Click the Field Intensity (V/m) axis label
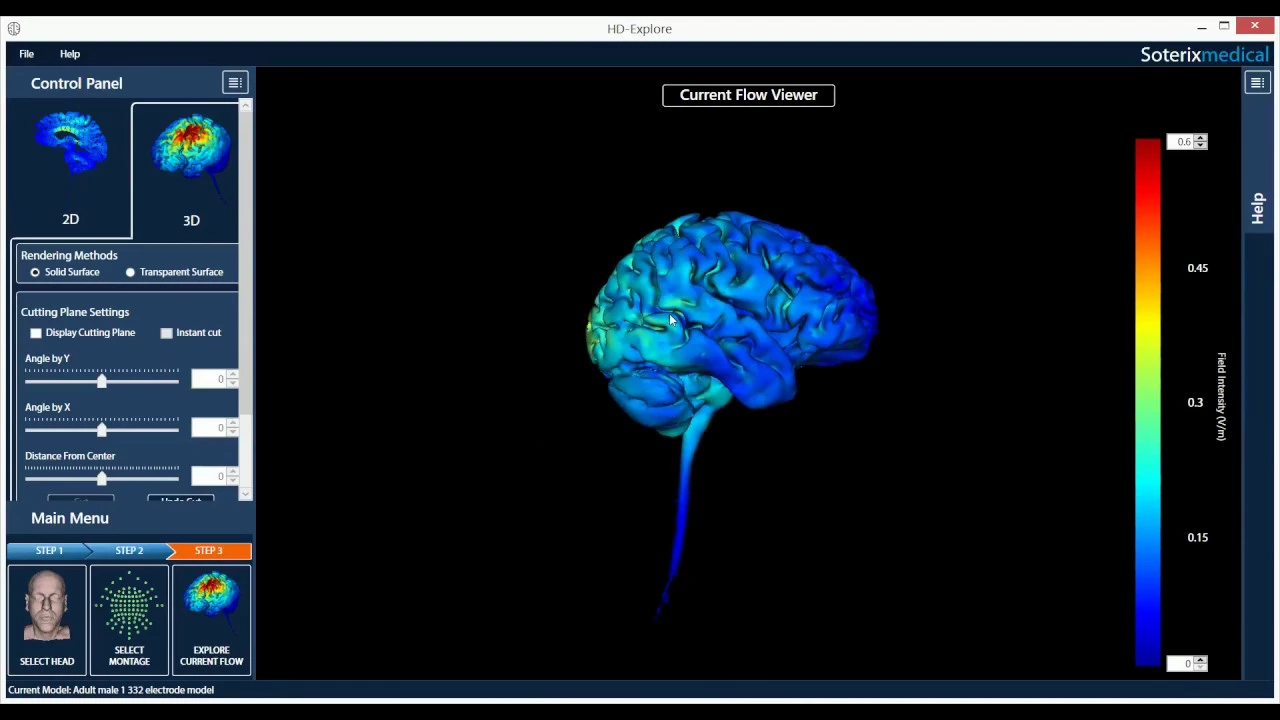 point(1221,397)
